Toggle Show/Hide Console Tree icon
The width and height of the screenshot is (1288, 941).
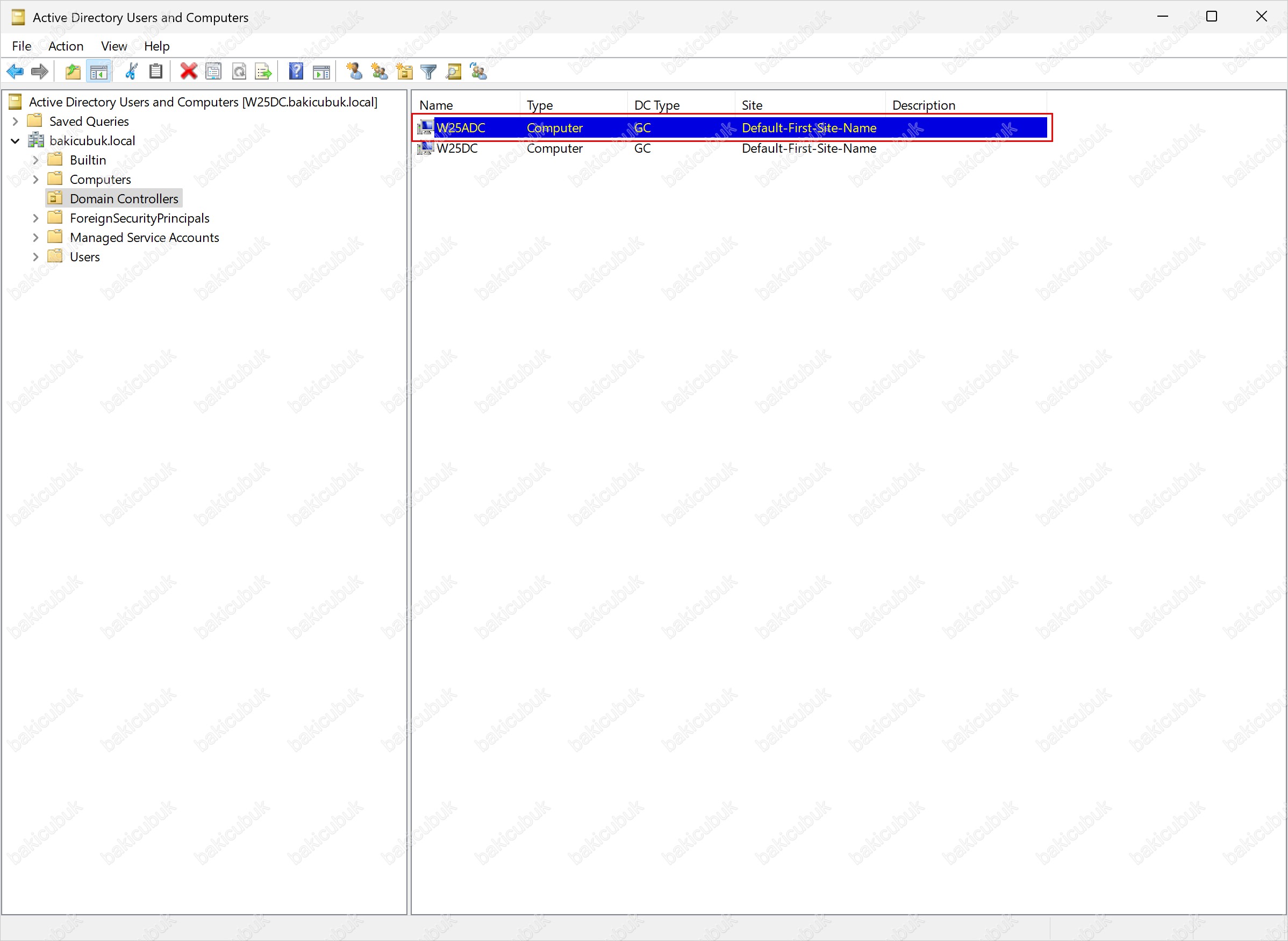point(98,72)
